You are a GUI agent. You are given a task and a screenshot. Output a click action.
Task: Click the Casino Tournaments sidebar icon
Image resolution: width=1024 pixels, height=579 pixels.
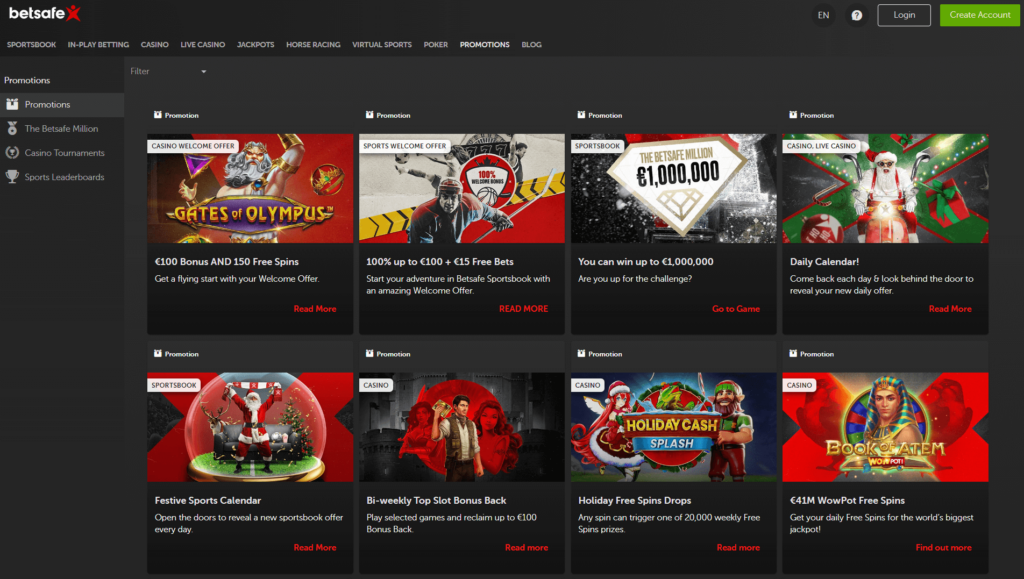tap(12, 153)
